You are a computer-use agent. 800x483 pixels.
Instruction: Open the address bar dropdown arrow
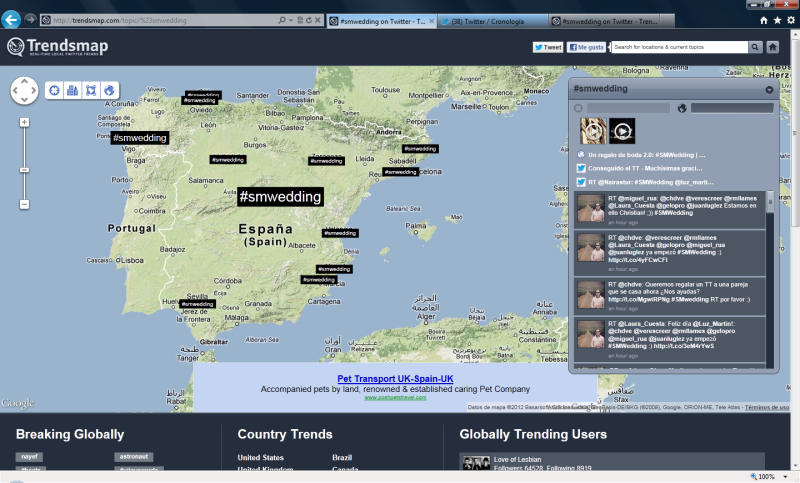tap(291, 20)
